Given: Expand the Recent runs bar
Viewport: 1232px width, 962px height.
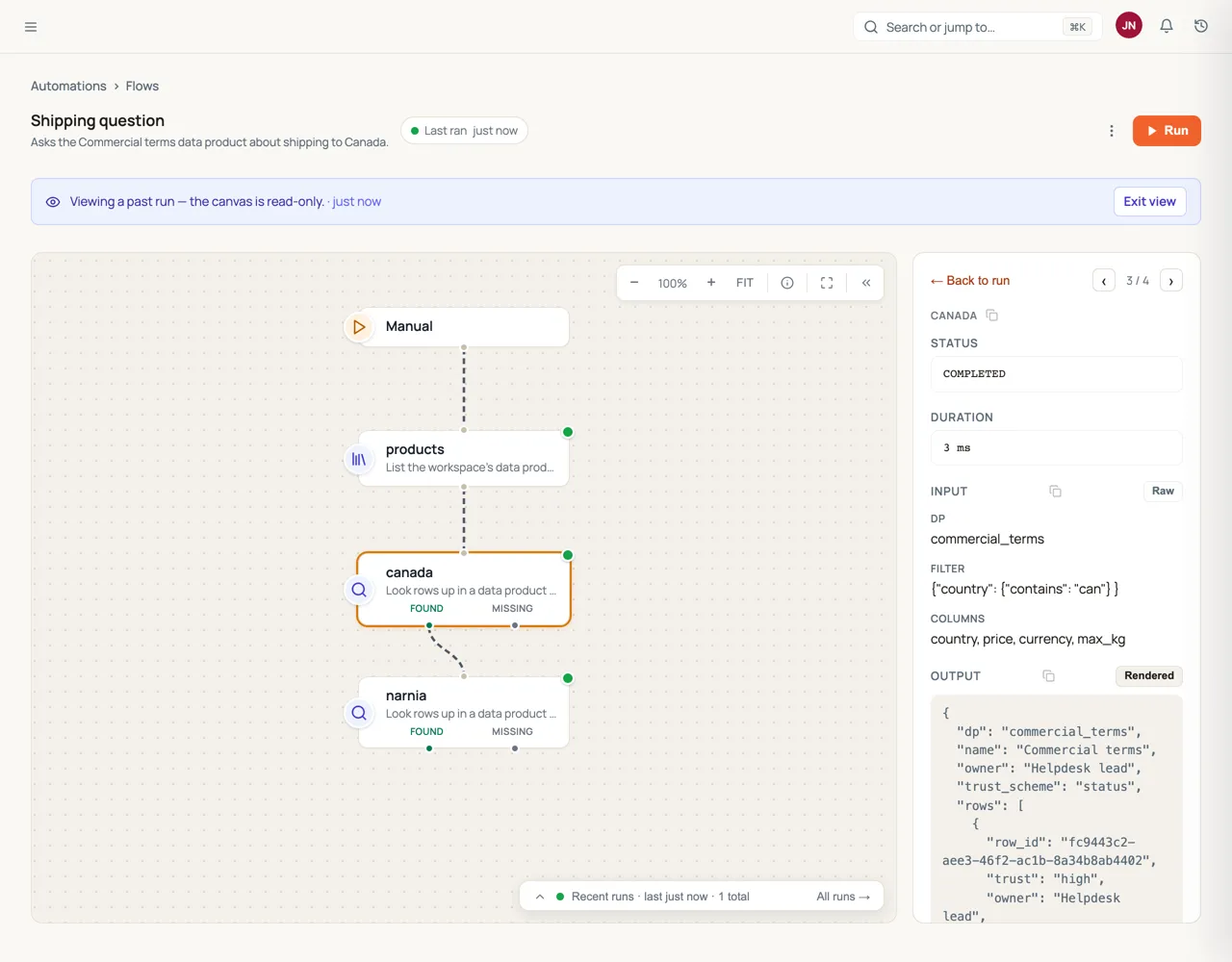Looking at the screenshot, I should coord(540,897).
